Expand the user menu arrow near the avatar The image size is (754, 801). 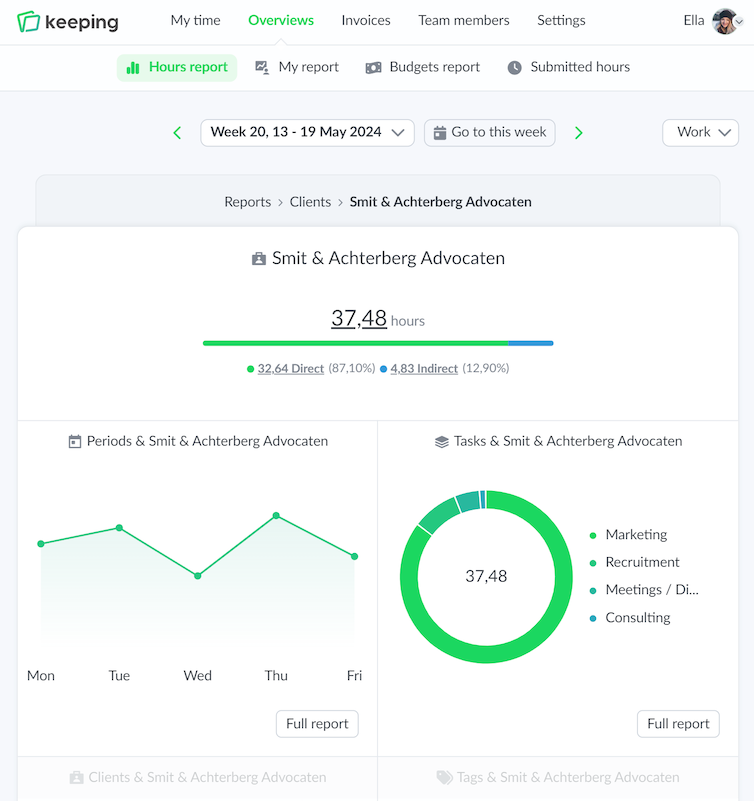[x=739, y=21]
